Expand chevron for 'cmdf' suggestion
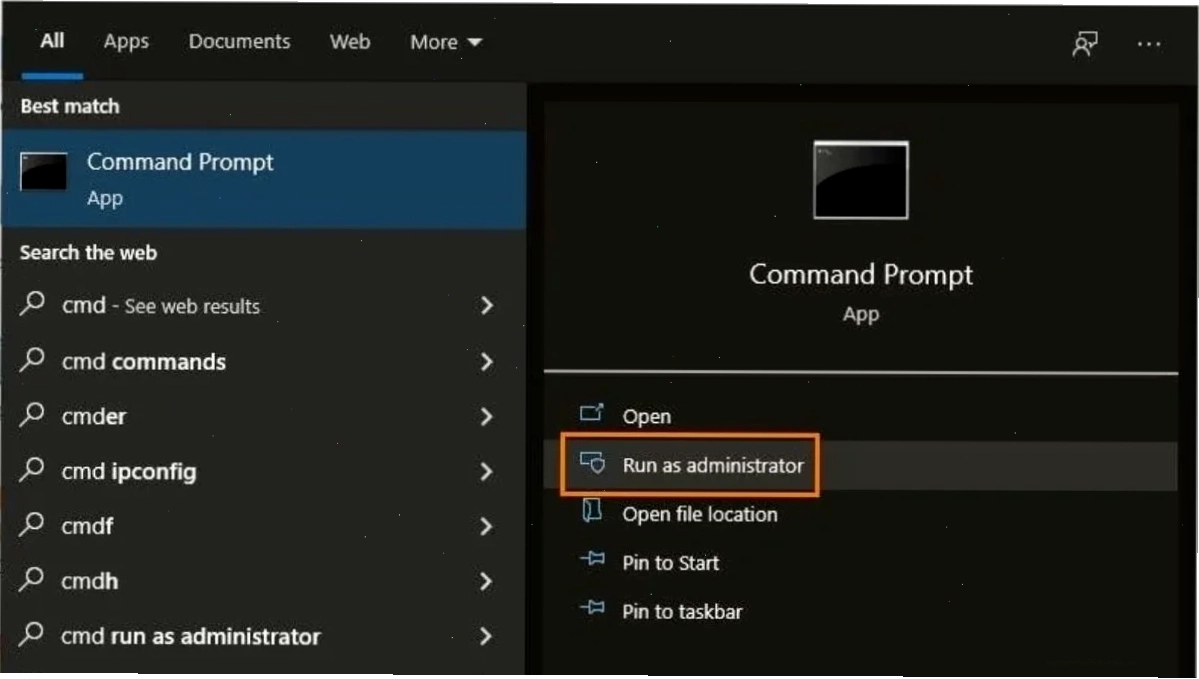This screenshot has height=679, width=1199. pyautogui.click(x=486, y=527)
